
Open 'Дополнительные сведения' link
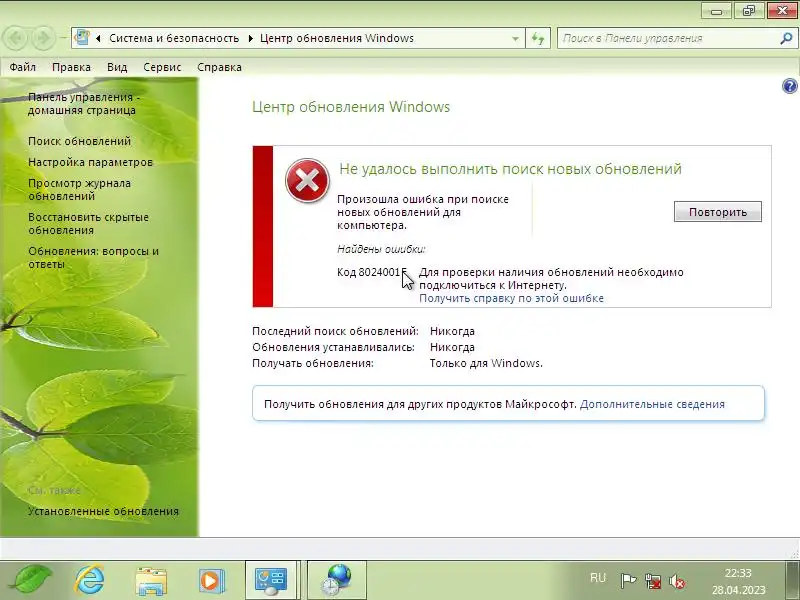coord(652,404)
